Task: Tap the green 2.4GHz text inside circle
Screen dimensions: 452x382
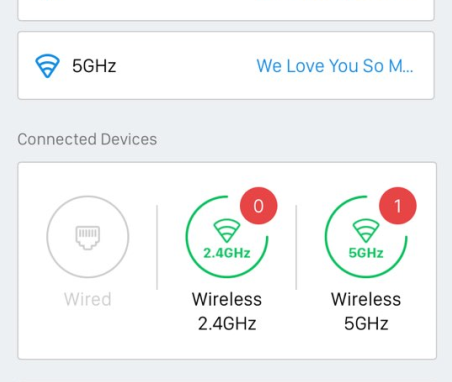Action: coord(227,253)
